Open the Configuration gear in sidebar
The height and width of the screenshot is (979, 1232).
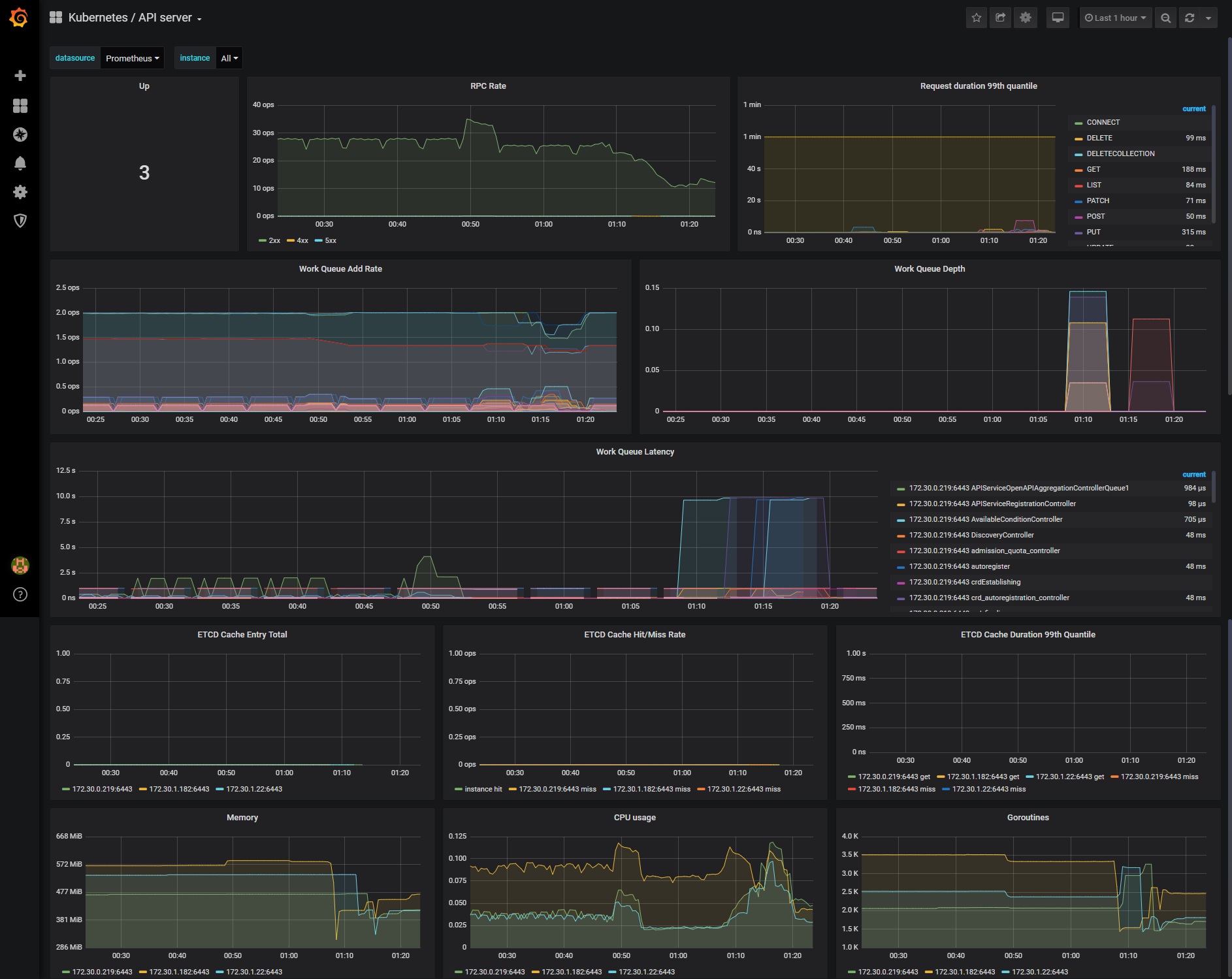pos(20,192)
